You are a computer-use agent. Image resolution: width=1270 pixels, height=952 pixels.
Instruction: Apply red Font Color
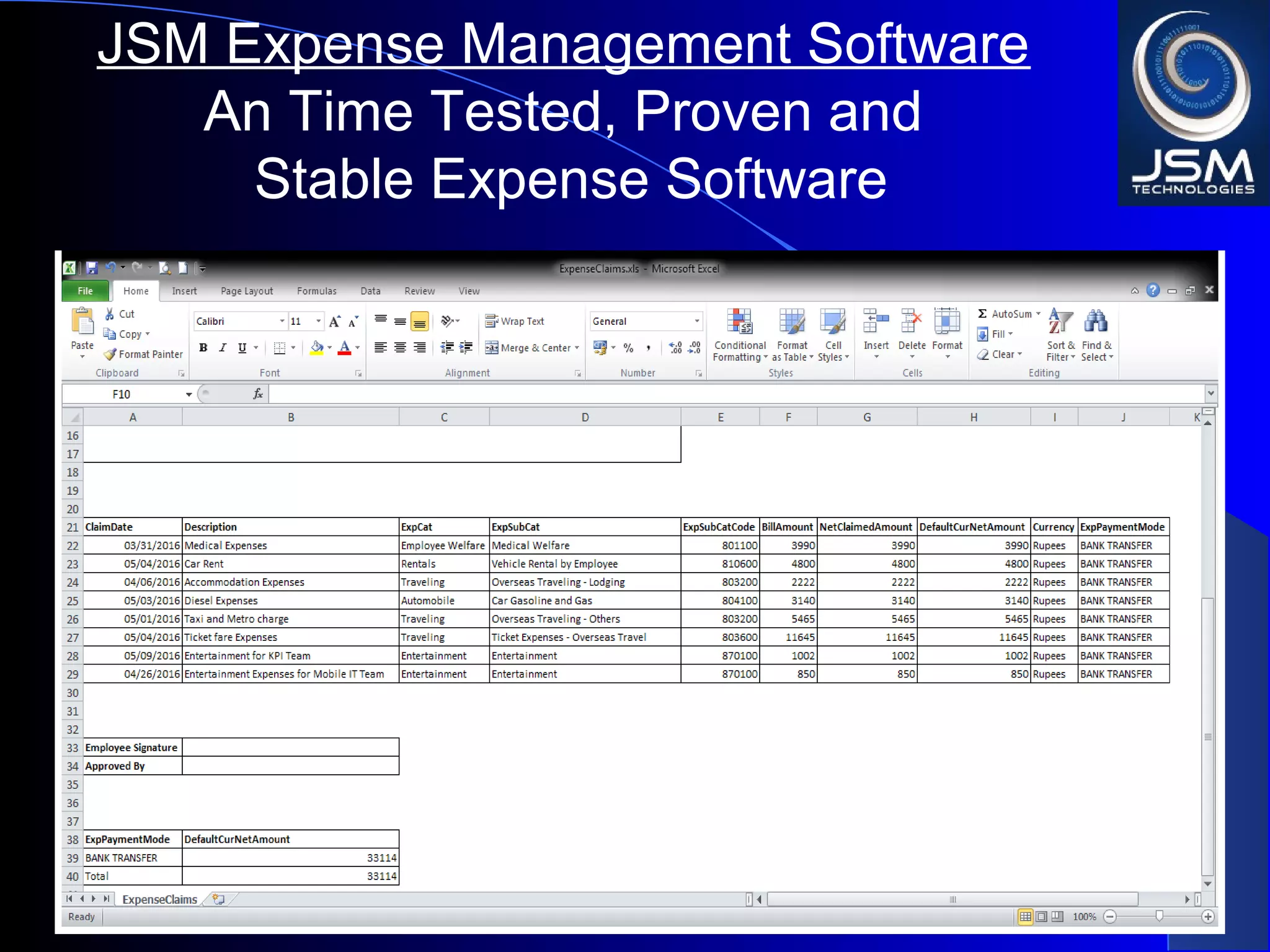[345, 348]
